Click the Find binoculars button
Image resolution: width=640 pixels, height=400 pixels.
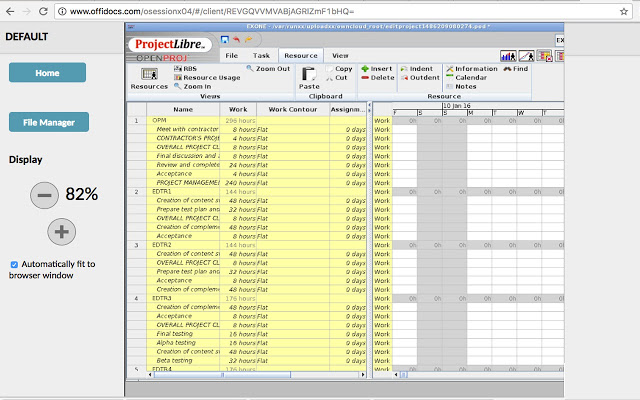tap(516, 69)
